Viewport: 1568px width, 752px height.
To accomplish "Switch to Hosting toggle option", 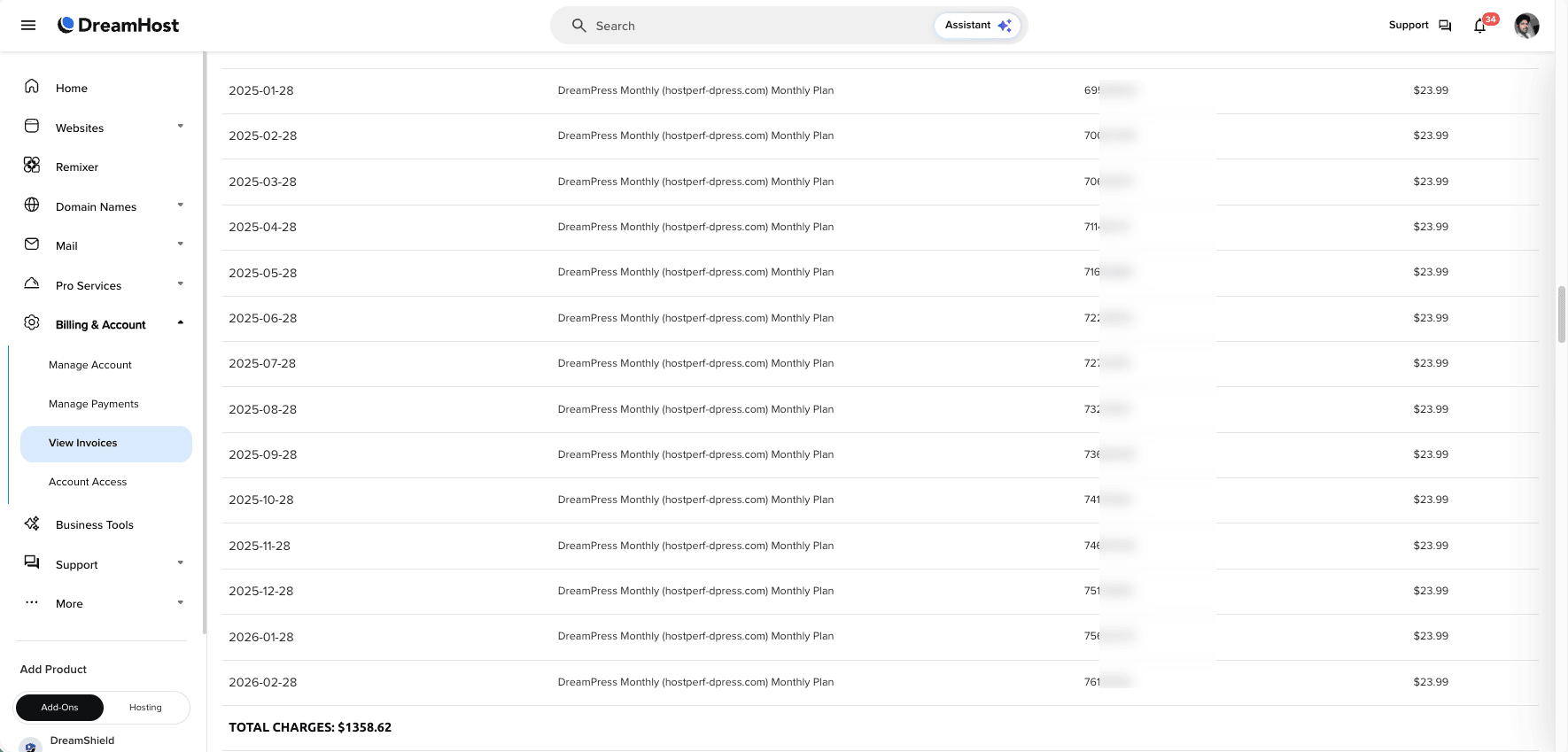I will [x=145, y=708].
